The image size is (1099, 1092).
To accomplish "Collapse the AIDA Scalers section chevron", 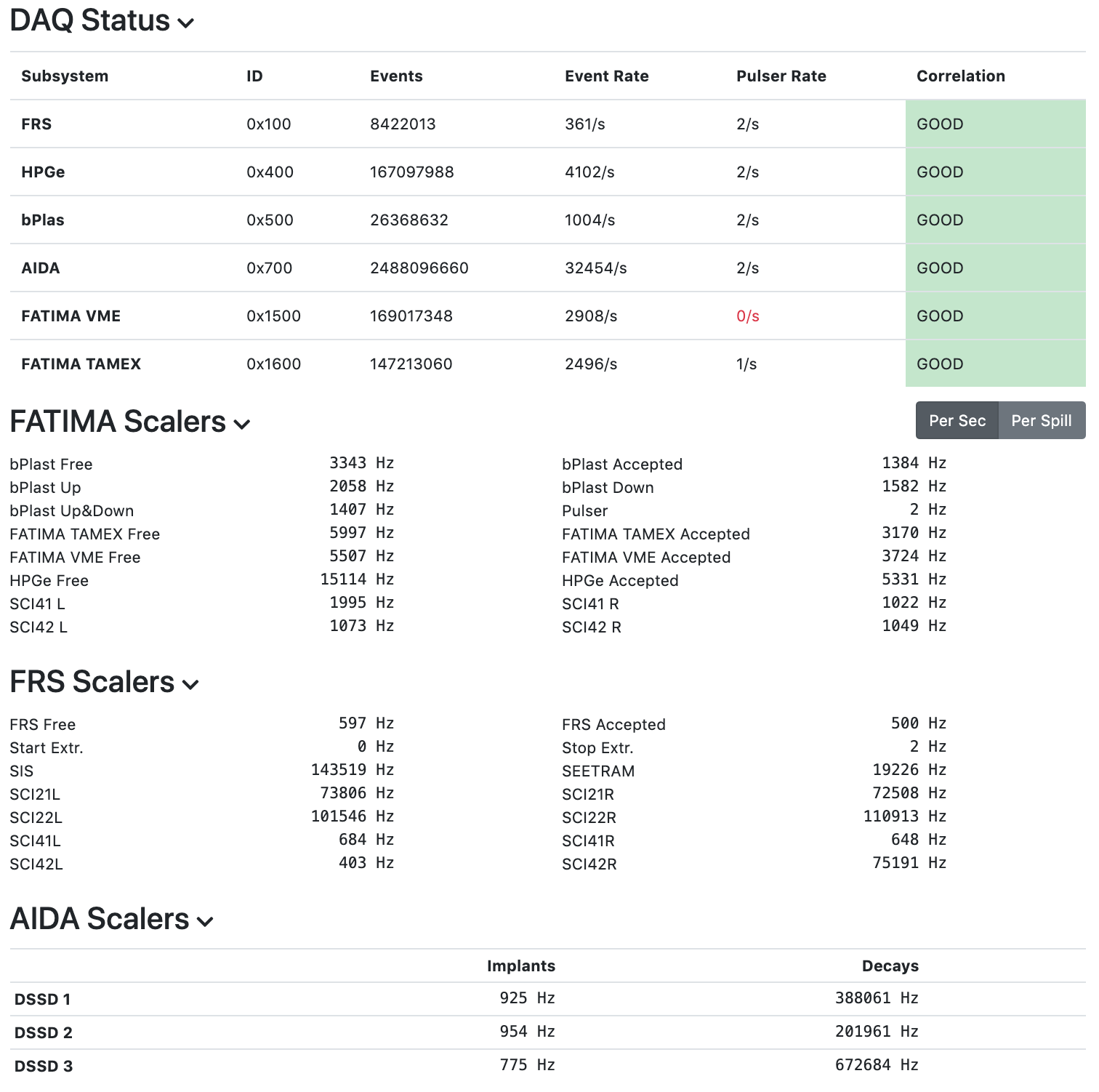I will (205, 921).
